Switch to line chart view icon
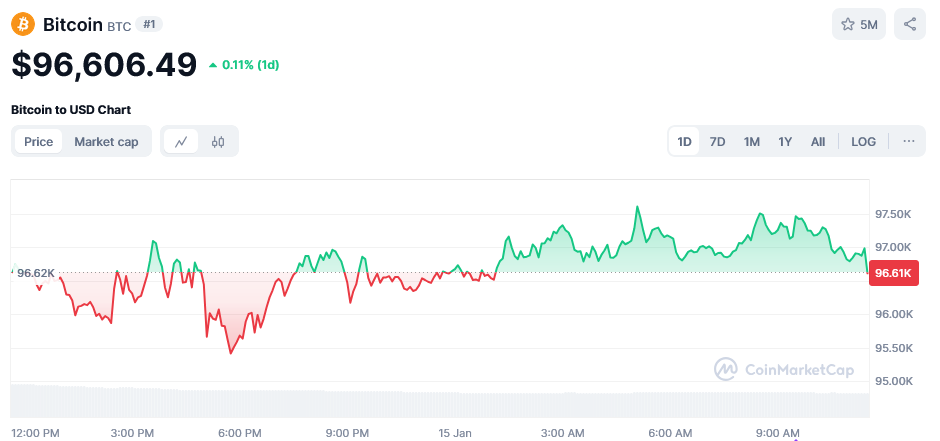This screenshot has height=441, width=940. coord(181,142)
